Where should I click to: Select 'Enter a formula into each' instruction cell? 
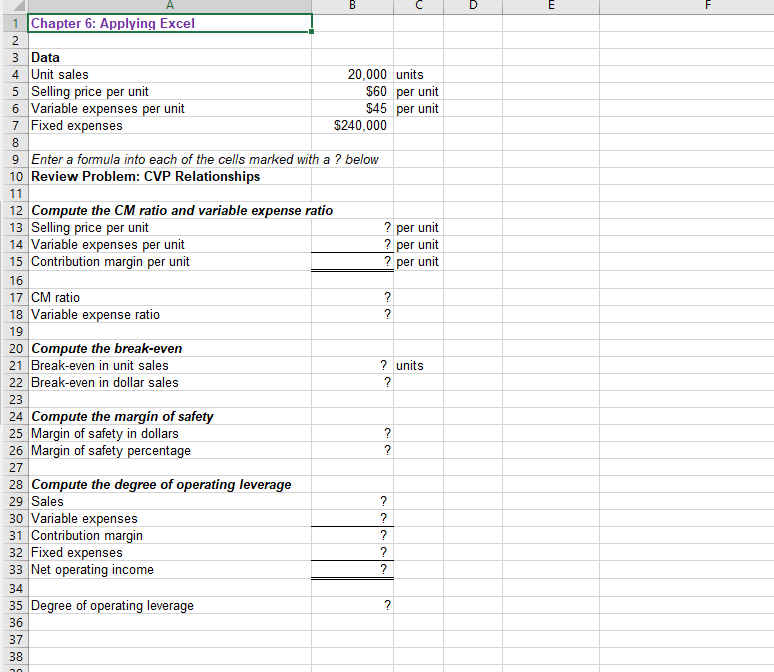click(x=170, y=159)
